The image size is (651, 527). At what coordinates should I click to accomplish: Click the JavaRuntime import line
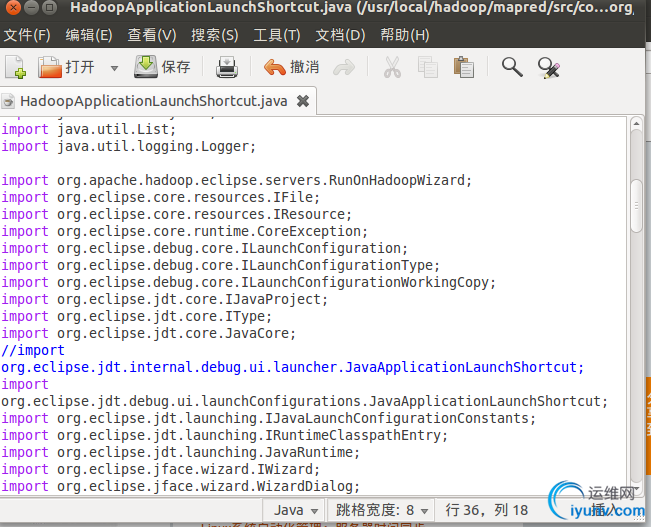(x=181, y=453)
